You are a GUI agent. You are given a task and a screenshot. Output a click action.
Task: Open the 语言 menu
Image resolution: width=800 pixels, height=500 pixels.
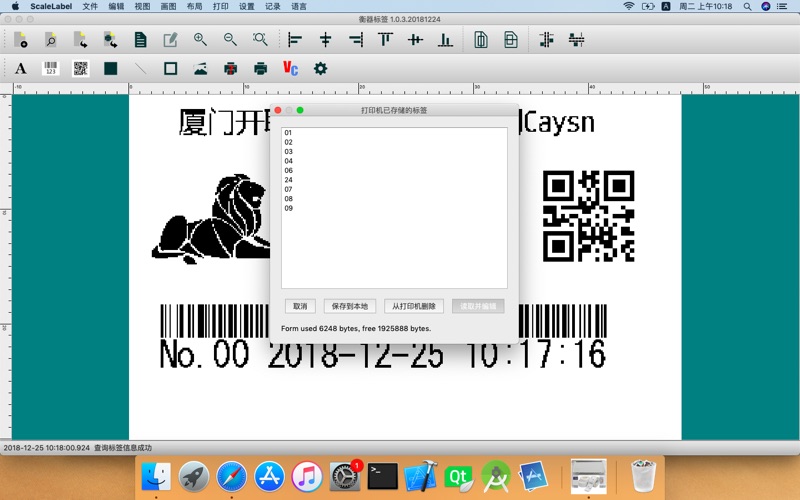299,6
